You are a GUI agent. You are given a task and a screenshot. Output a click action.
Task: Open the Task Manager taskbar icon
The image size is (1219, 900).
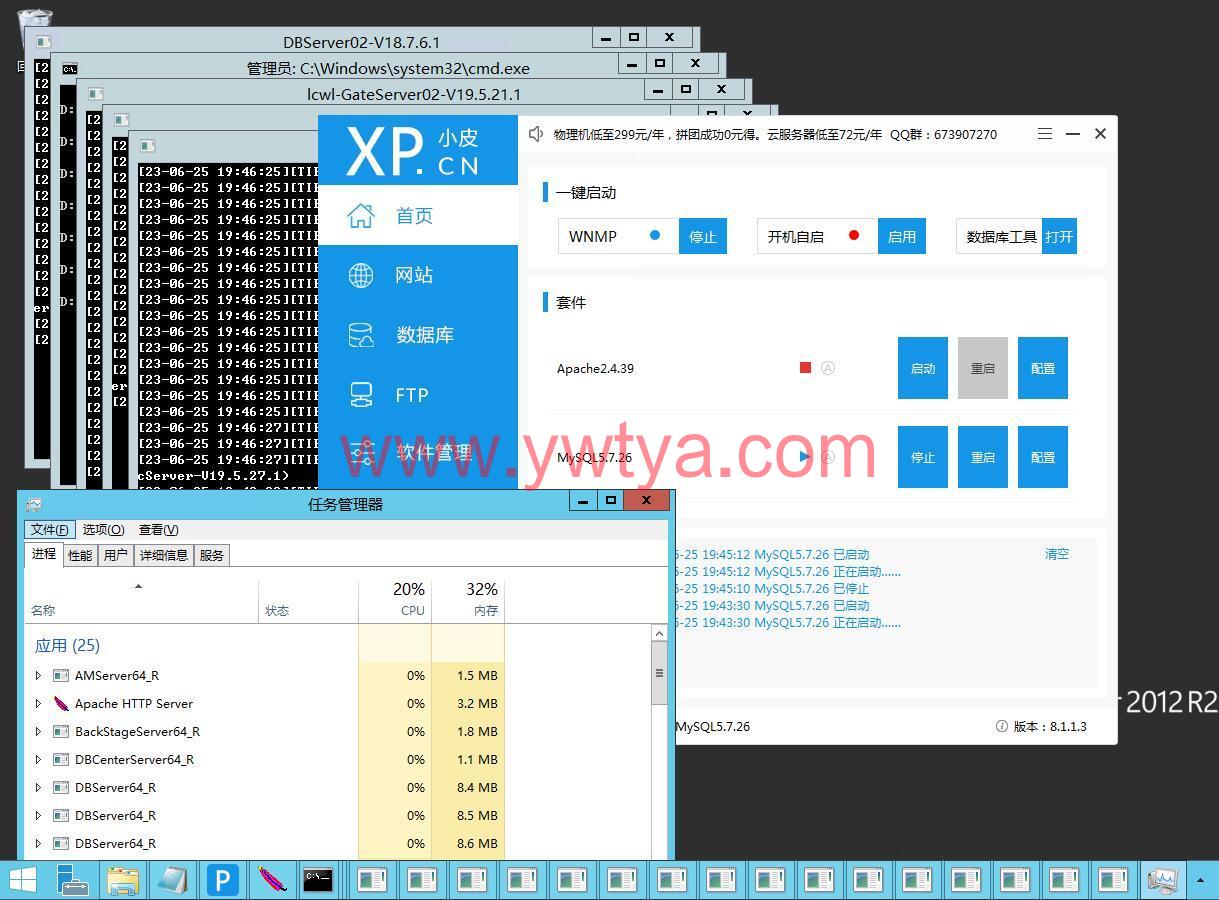[1163, 880]
